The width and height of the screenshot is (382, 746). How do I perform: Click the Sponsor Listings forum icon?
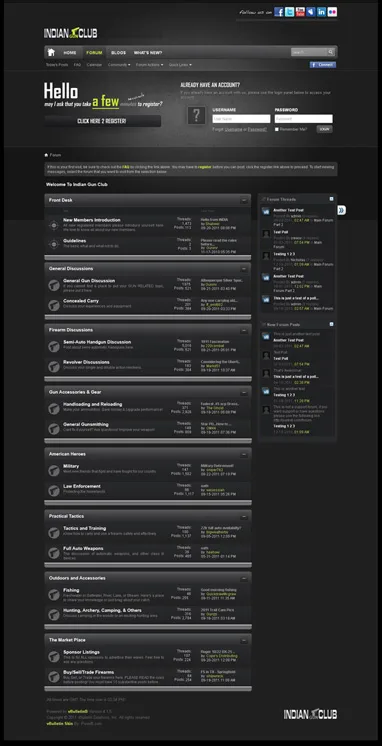point(54,657)
